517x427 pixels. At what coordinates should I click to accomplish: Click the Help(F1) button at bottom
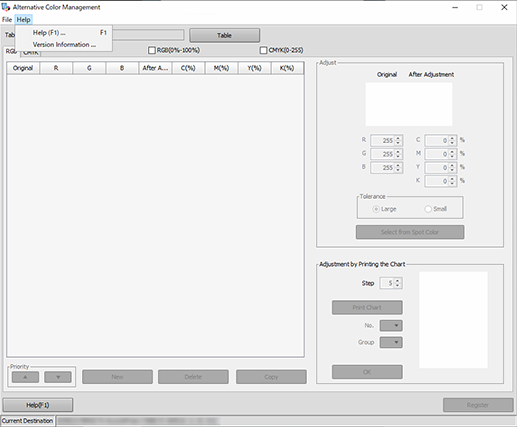point(38,405)
